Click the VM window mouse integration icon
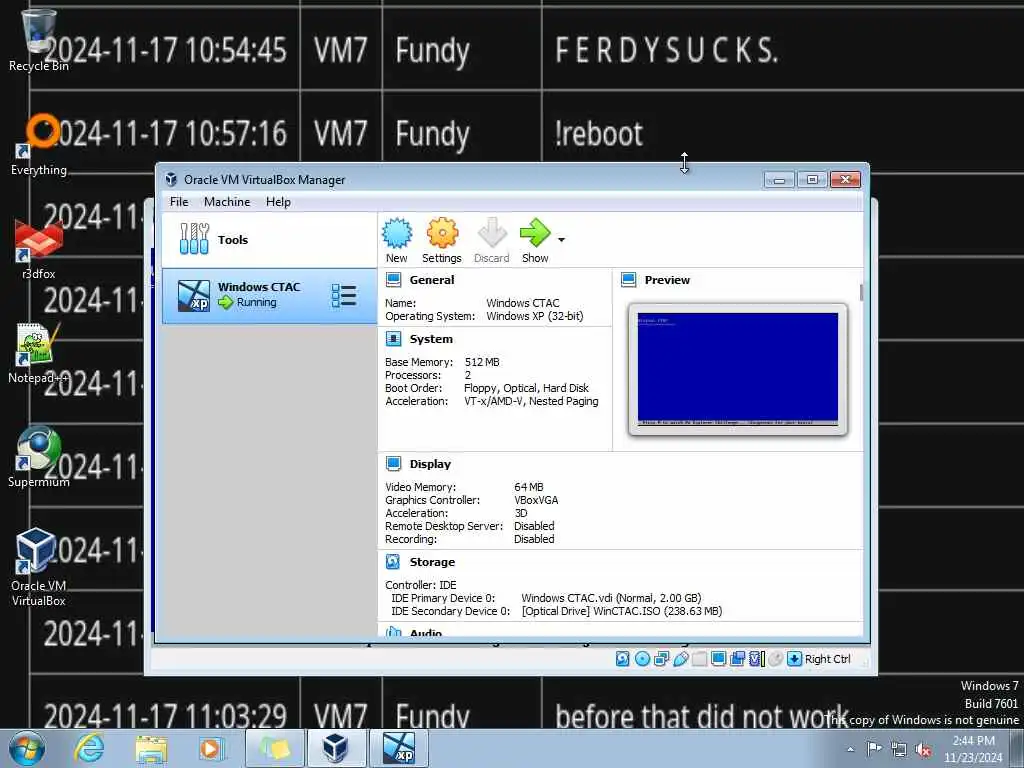Viewport: 1024px width, 768px height. pyautogui.click(x=775, y=659)
